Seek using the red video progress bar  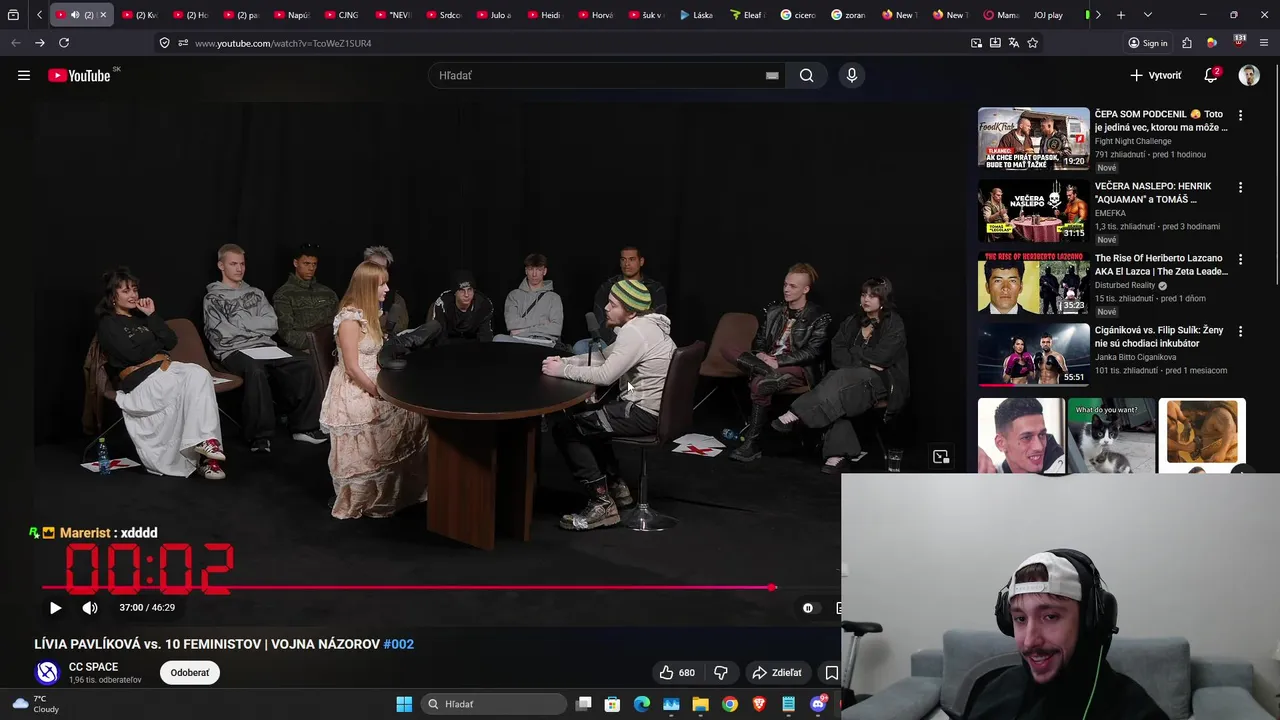click(407, 587)
